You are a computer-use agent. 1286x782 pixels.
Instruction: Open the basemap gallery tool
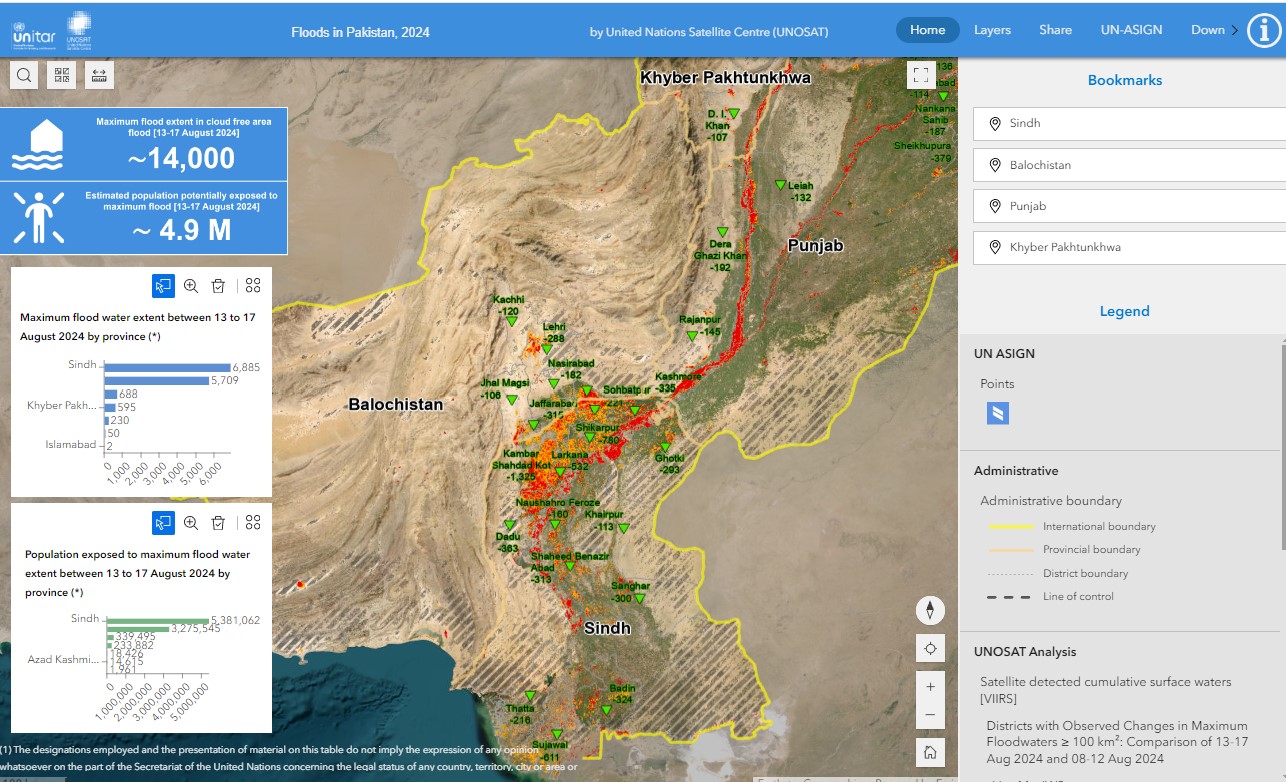(x=61, y=74)
